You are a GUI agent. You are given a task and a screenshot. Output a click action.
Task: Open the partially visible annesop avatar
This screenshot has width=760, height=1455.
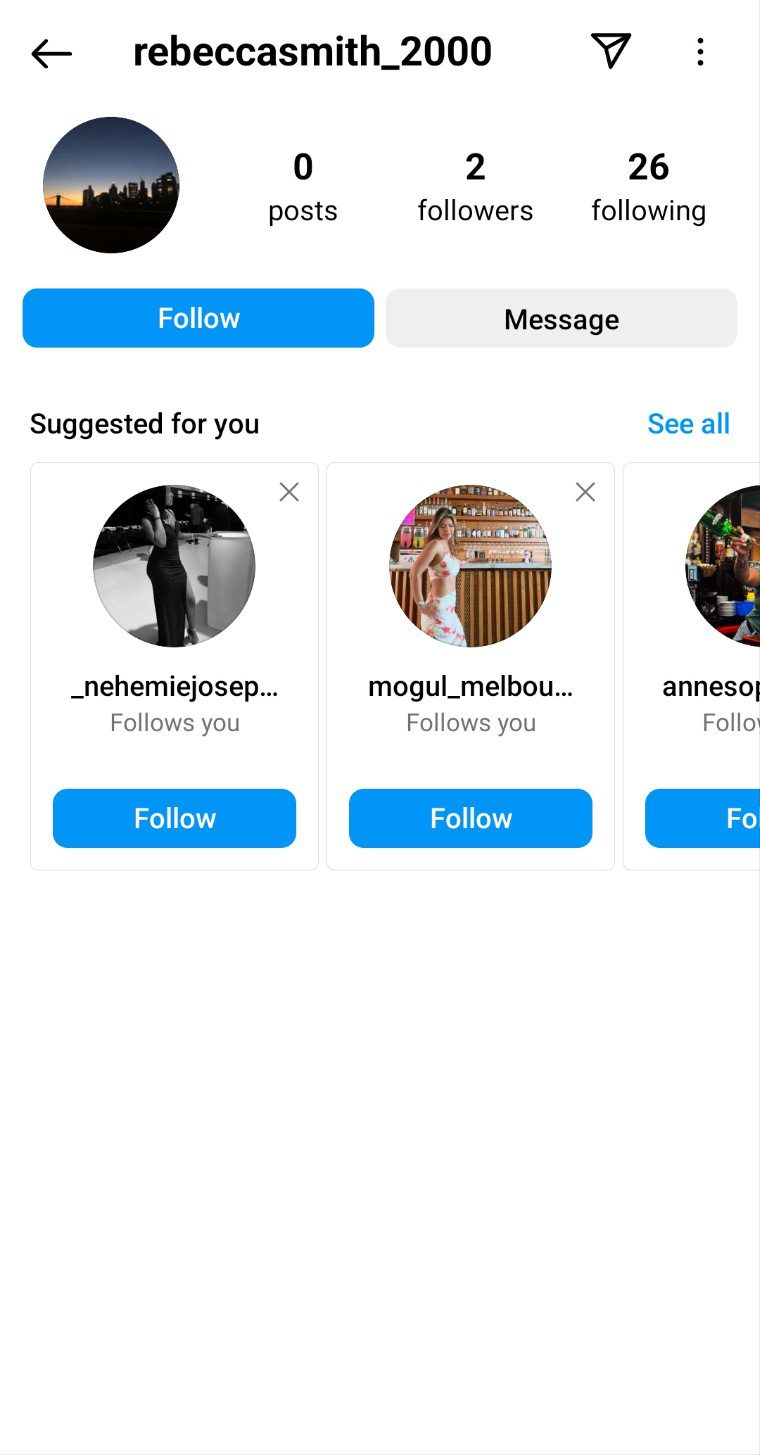(x=725, y=566)
